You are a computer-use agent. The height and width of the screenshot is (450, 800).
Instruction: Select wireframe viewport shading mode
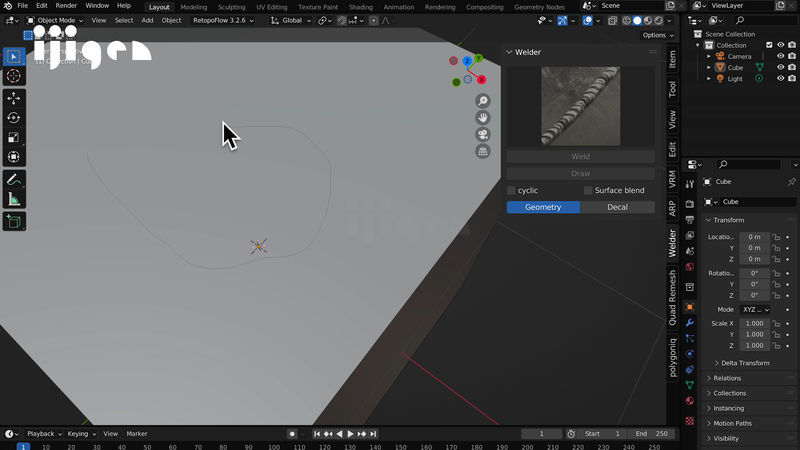coord(627,20)
